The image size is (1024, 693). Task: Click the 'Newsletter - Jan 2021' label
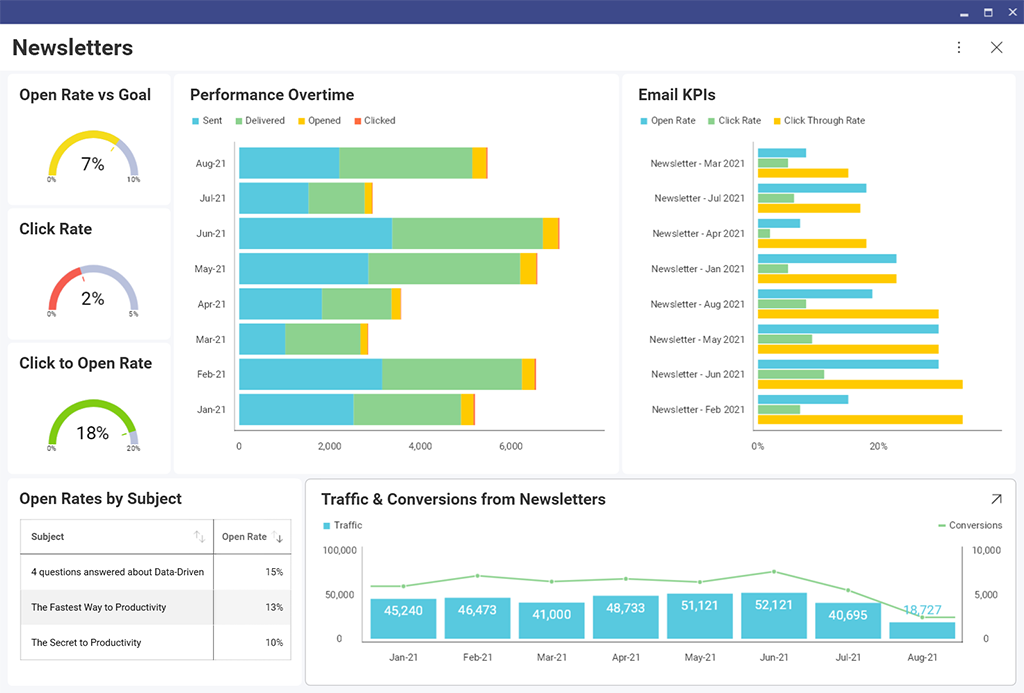697,268
